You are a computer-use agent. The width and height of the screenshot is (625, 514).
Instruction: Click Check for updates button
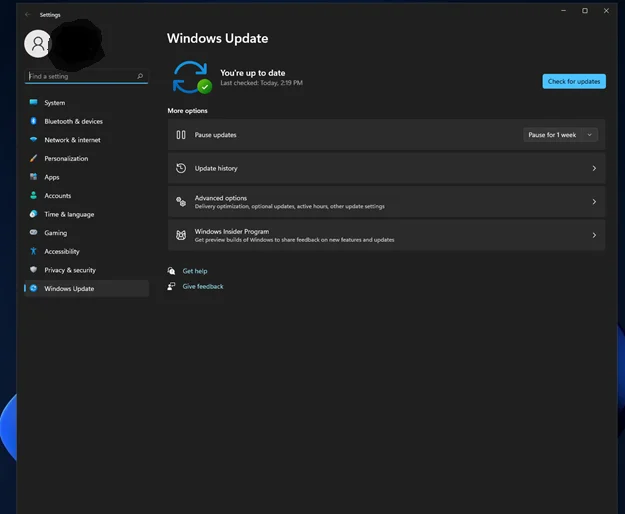[574, 81]
